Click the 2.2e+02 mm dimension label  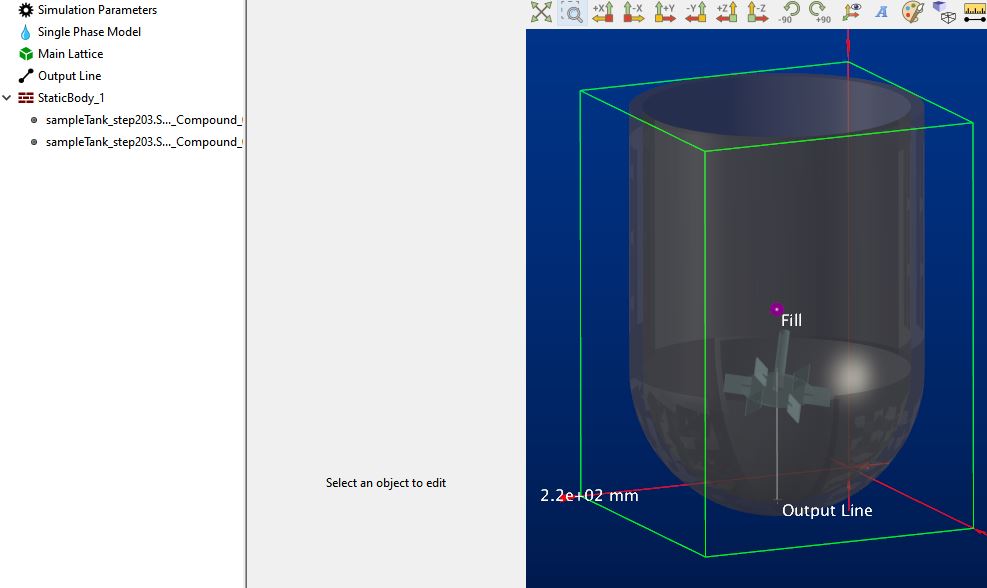(589, 495)
